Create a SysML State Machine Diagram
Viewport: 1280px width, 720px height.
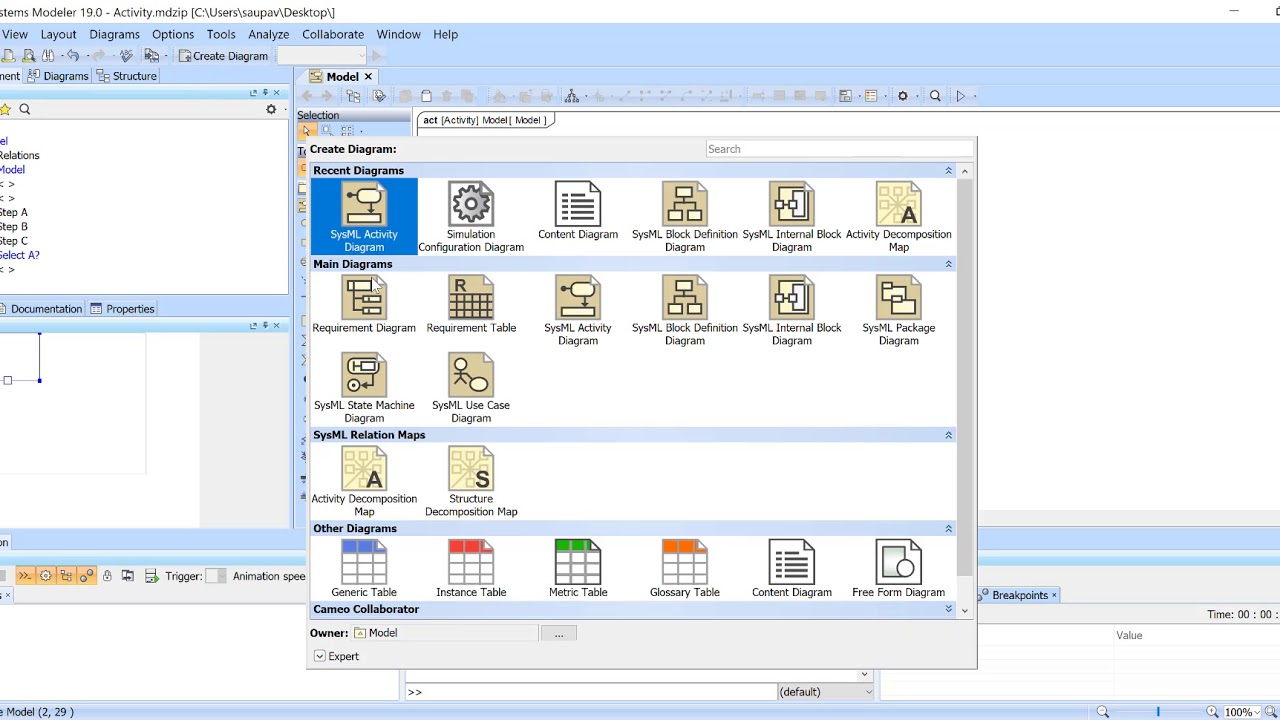(364, 388)
